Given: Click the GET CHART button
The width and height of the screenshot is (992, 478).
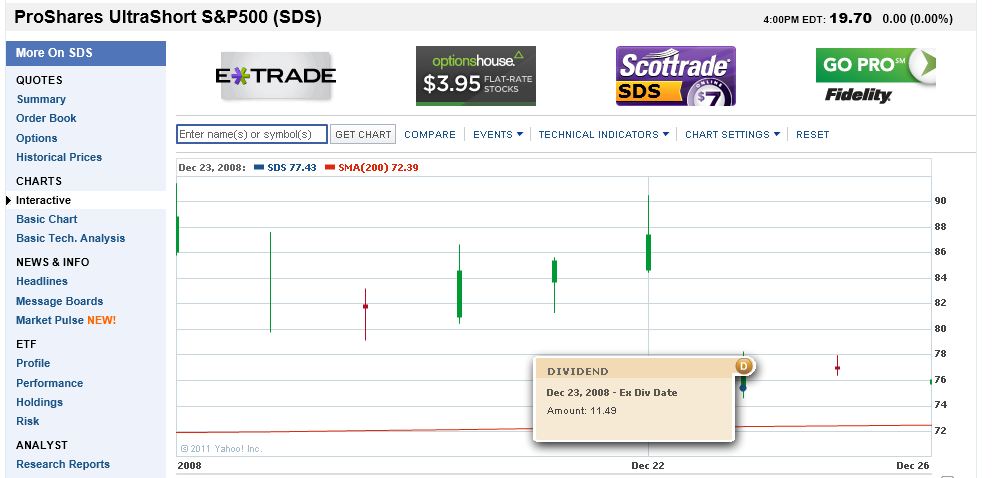Looking at the screenshot, I should pyautogui.click(x=363, y=134).
